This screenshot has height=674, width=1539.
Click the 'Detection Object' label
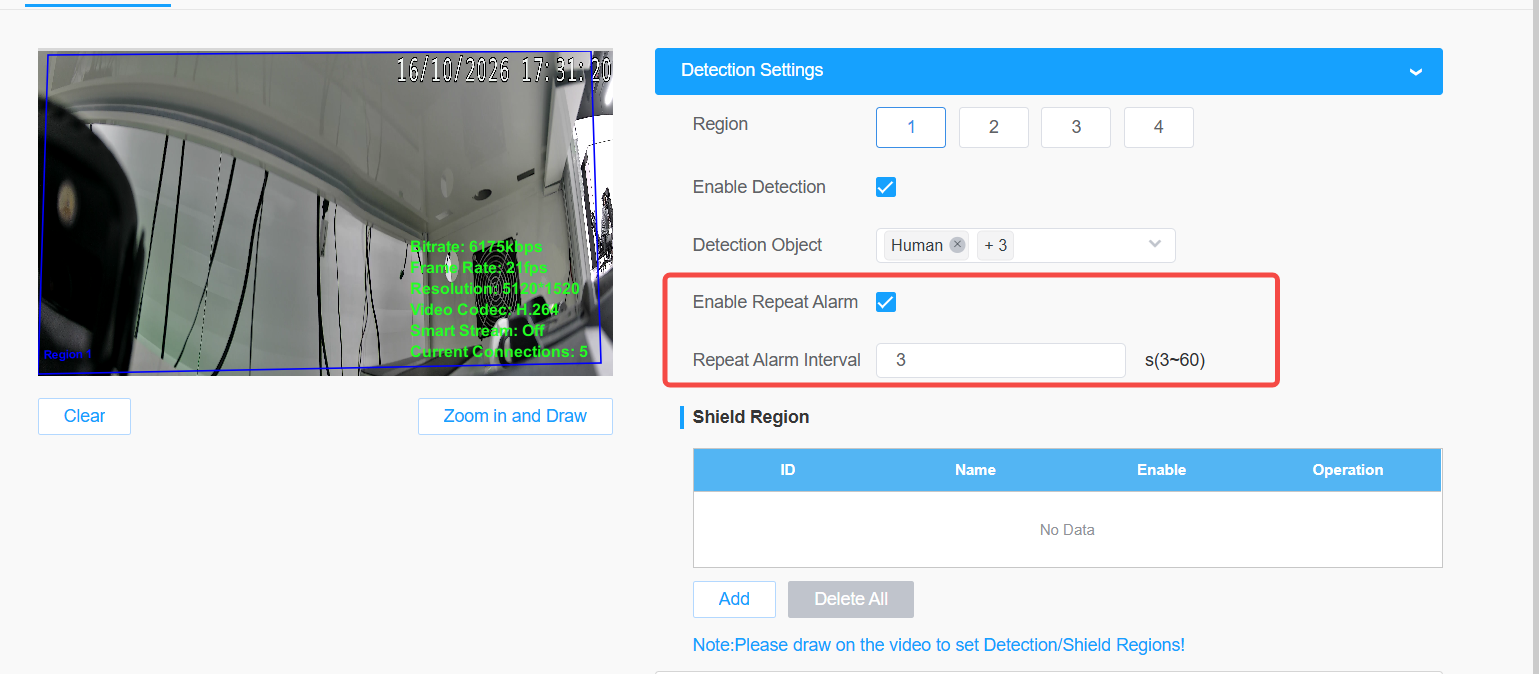click(758, 245)
